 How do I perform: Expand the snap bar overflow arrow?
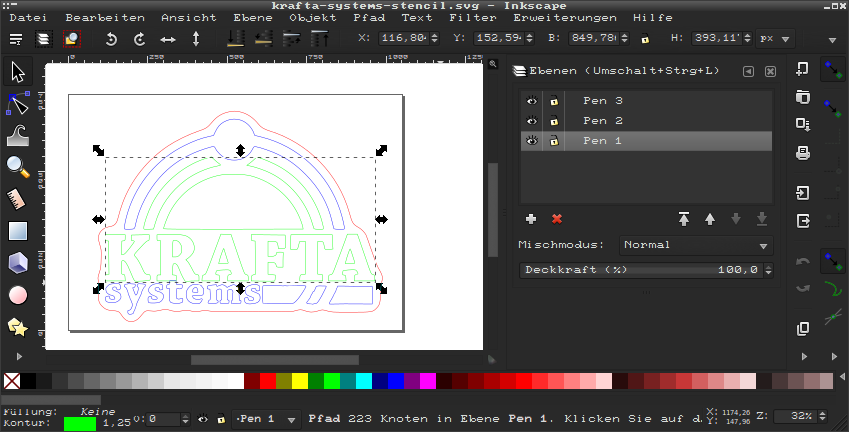point(834,357)
